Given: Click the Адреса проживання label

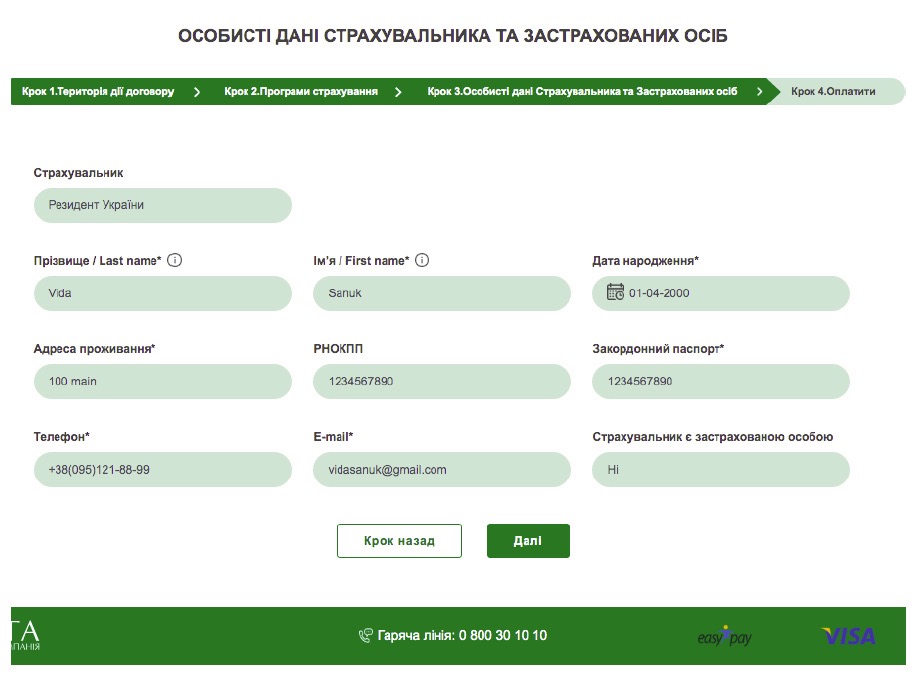Looking at the screenshot, I should [95, 349].
